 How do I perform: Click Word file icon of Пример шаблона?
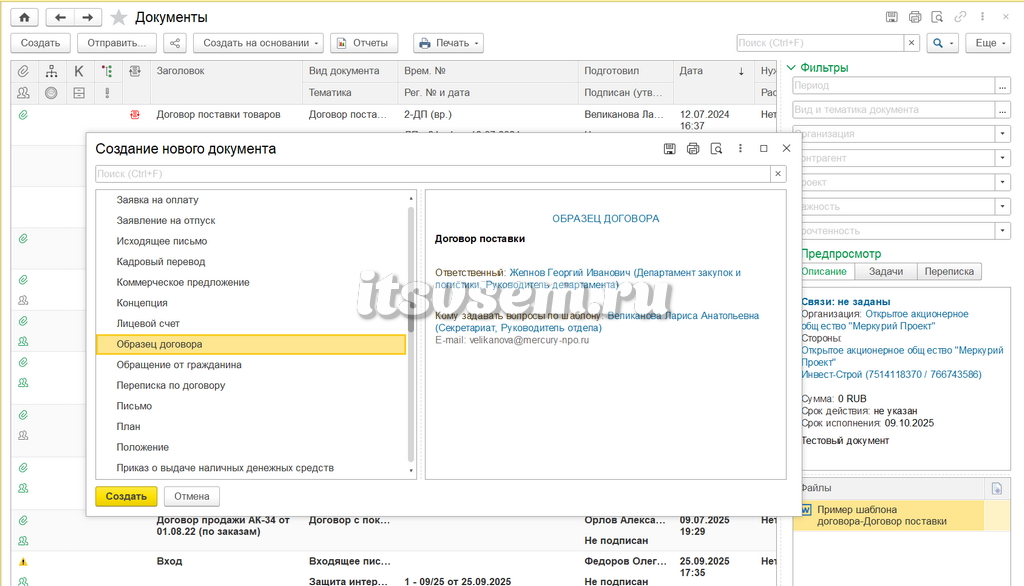pos(806,510)
